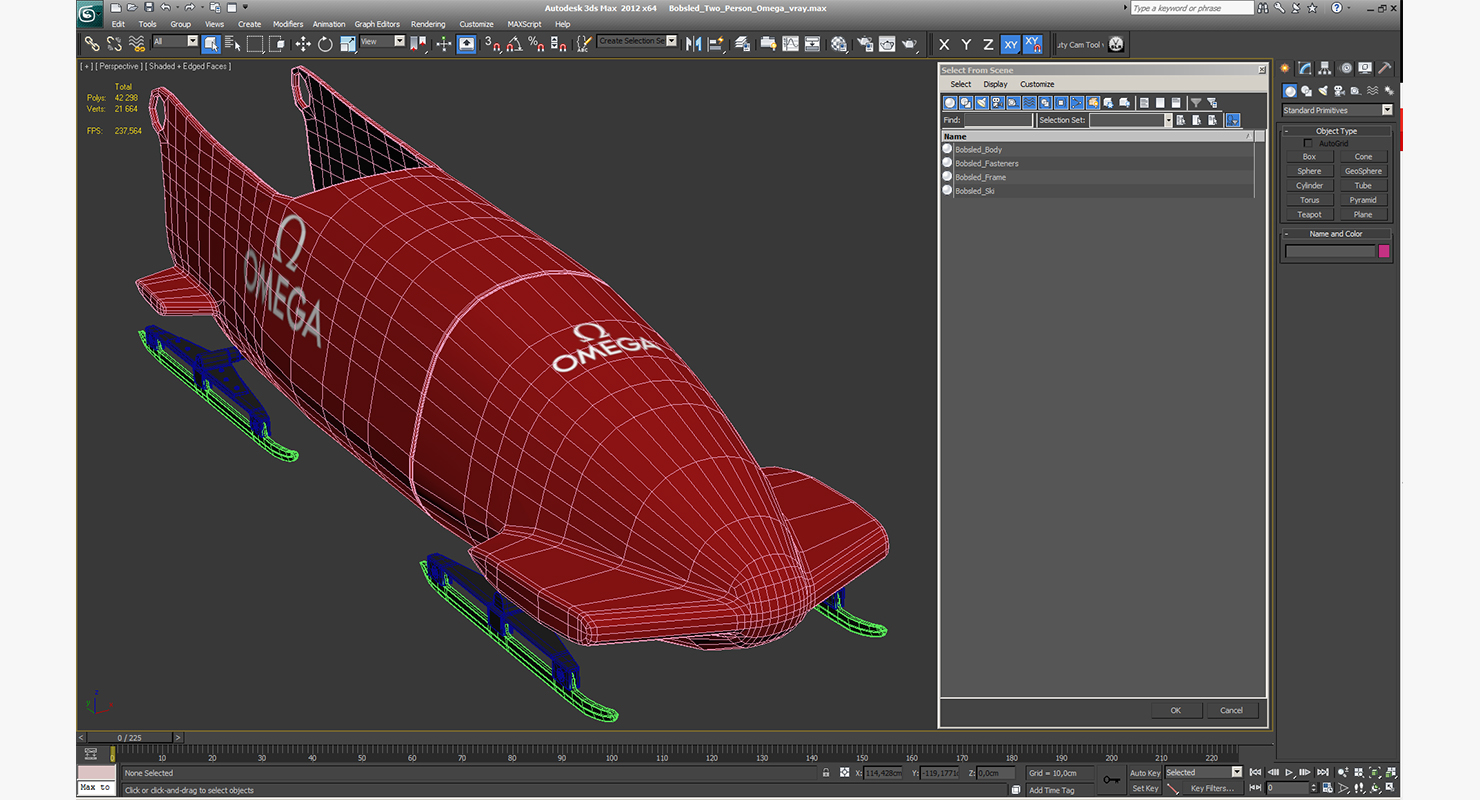The width and height of the screenshot is (1480, 800).
Task: Toggle Display Space Warps filter
Action: pos(1030,103)
